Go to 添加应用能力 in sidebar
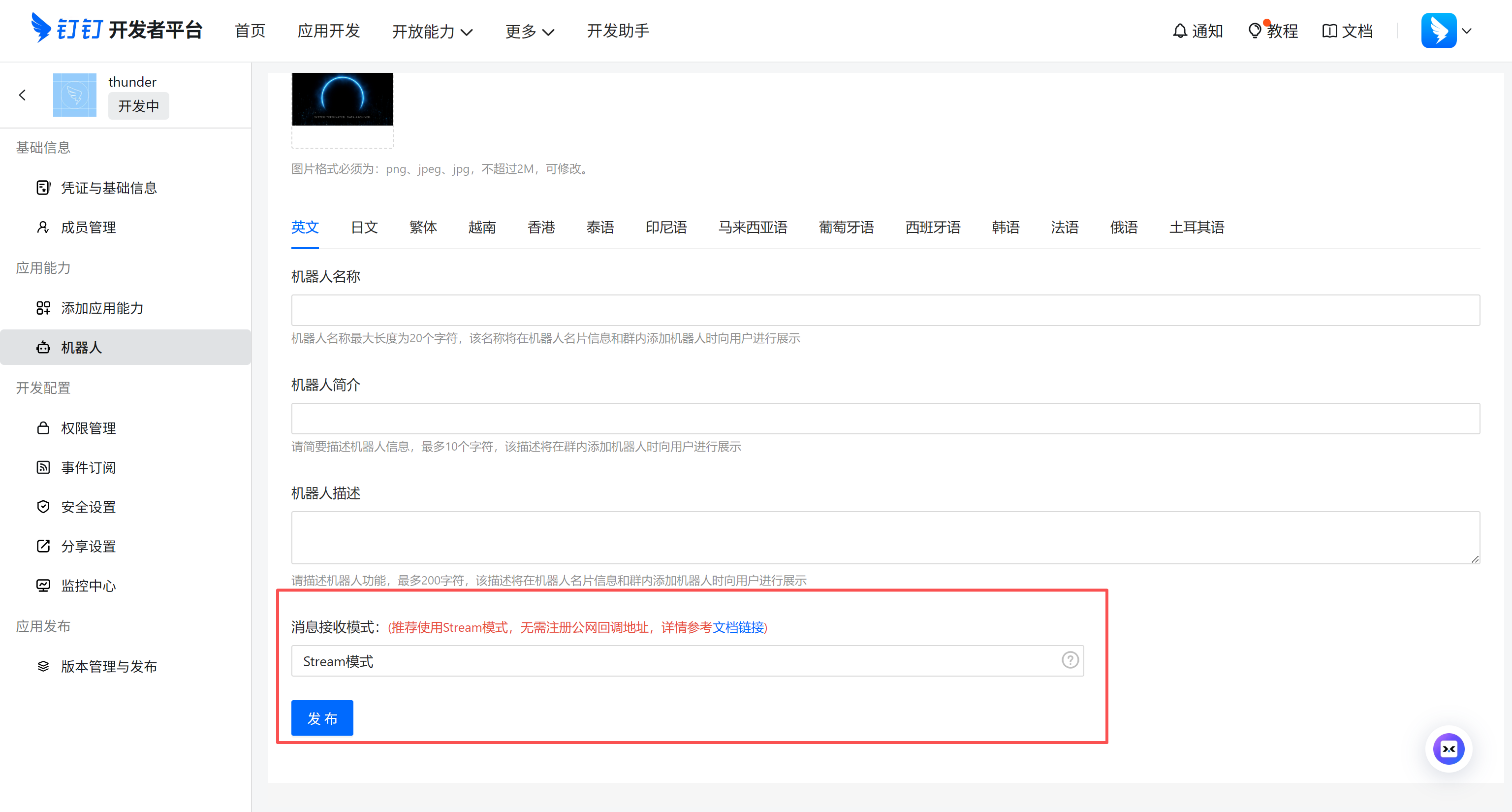The width and height of the screenshot is (1512, 812). click(x=102, y=308)
